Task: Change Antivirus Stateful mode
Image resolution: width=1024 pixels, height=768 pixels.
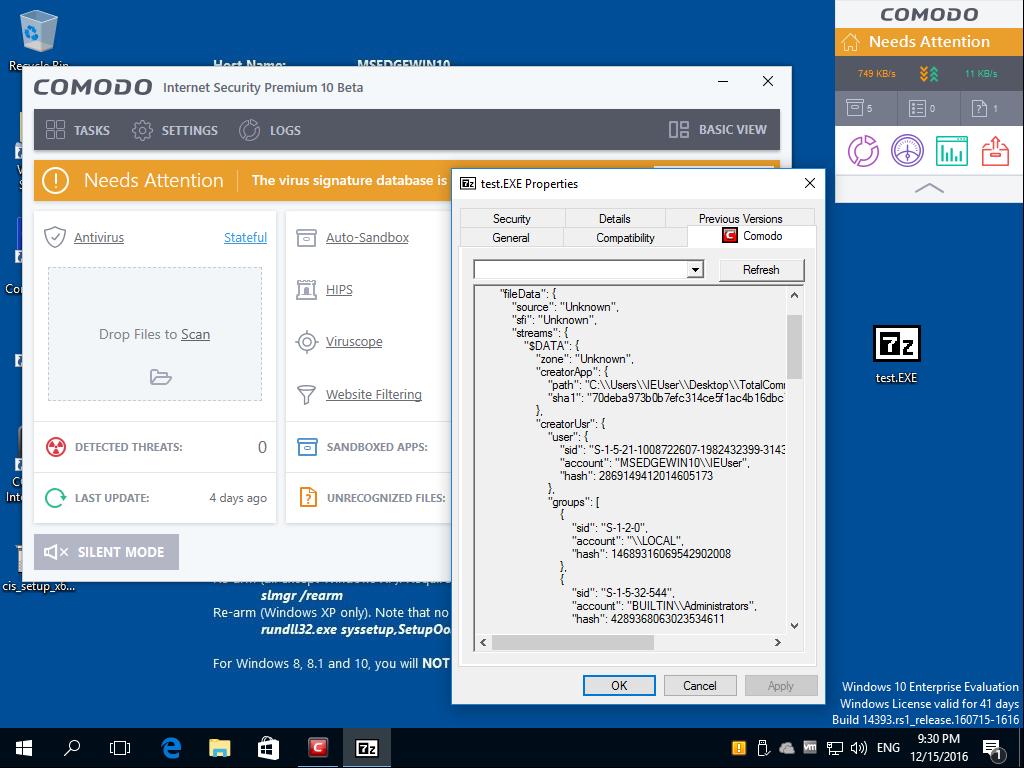Action: (x=246, y=237)
